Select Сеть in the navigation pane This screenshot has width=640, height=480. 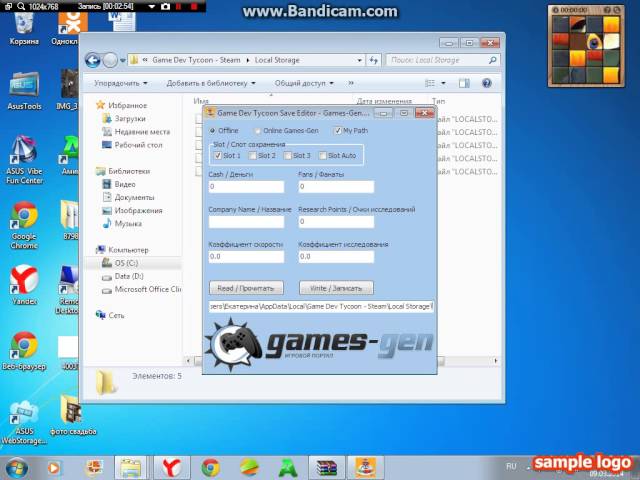[110, 315]
